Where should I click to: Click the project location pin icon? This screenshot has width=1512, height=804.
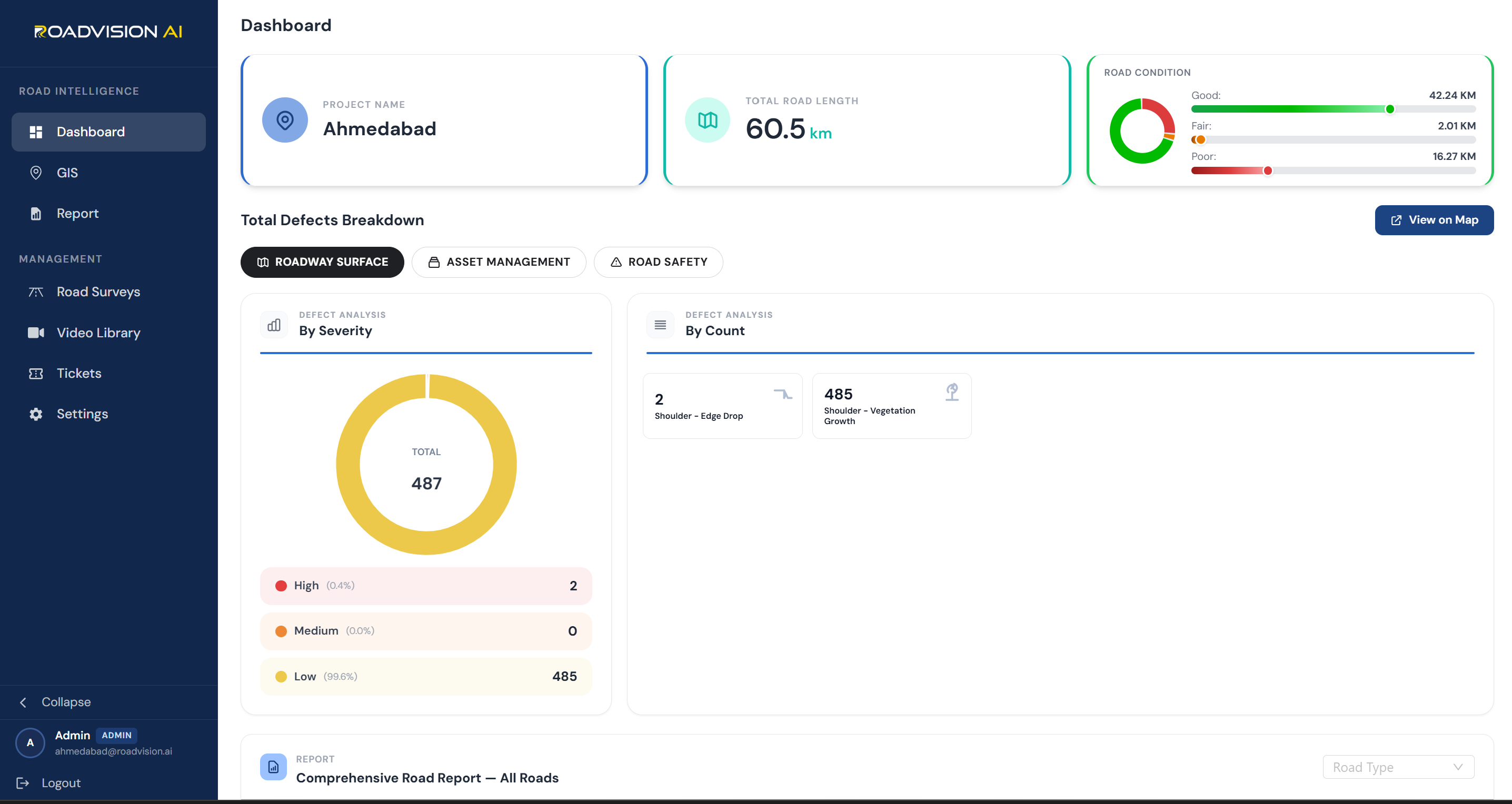pos(285,120)
